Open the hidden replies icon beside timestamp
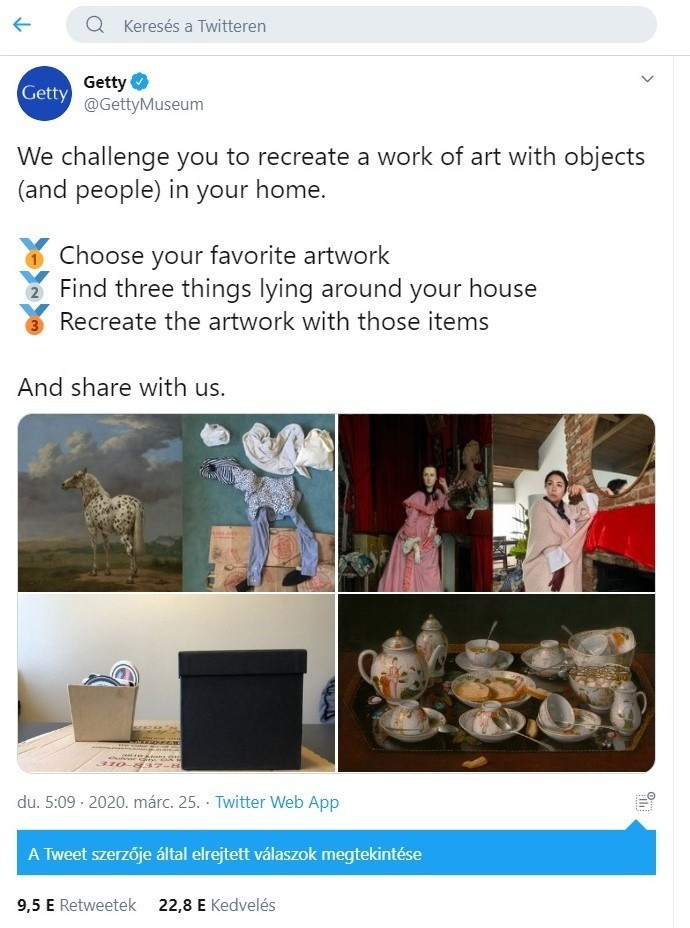 644,801
